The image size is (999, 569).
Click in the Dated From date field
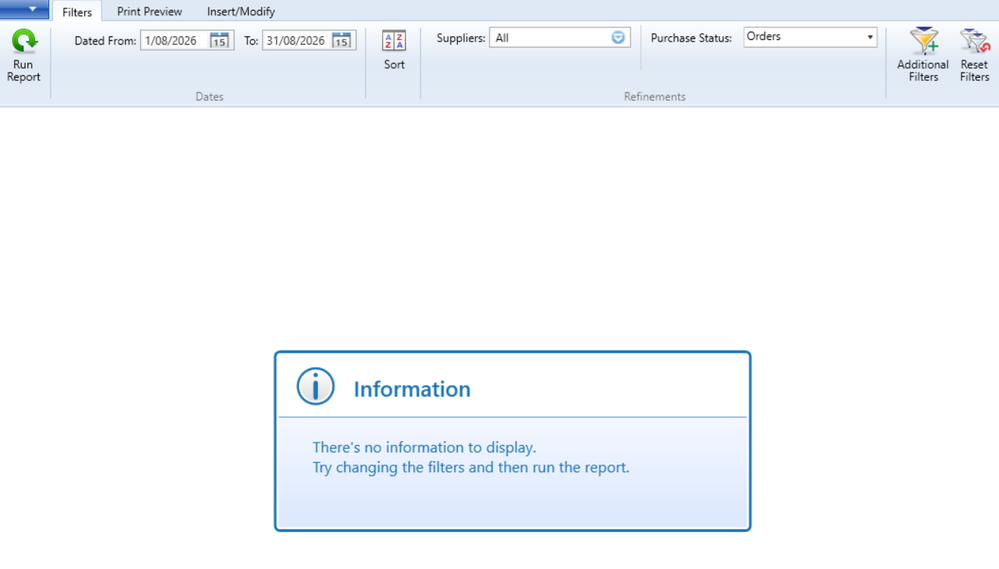click(175, 40)
